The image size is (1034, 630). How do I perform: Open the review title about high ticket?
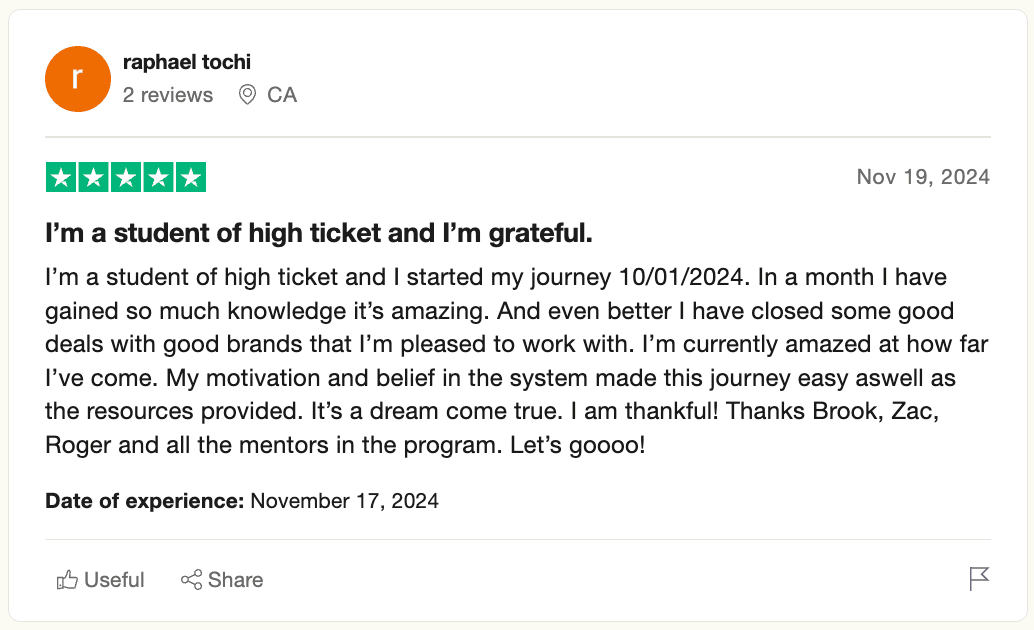coord(319,234)
